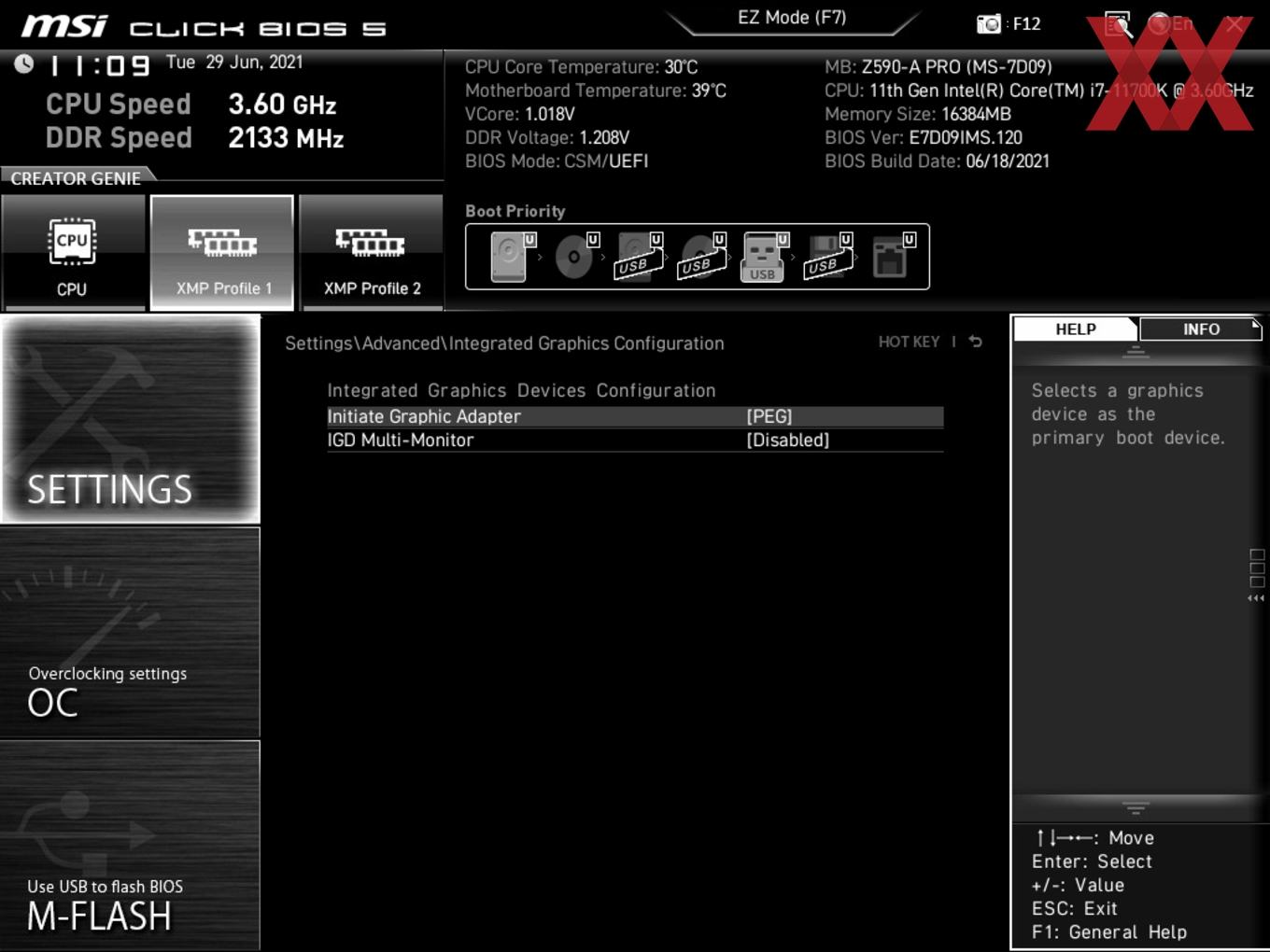Click the help panel side collapse handle
This screenshot has height=952, width=1270.
pos(1257,575)
